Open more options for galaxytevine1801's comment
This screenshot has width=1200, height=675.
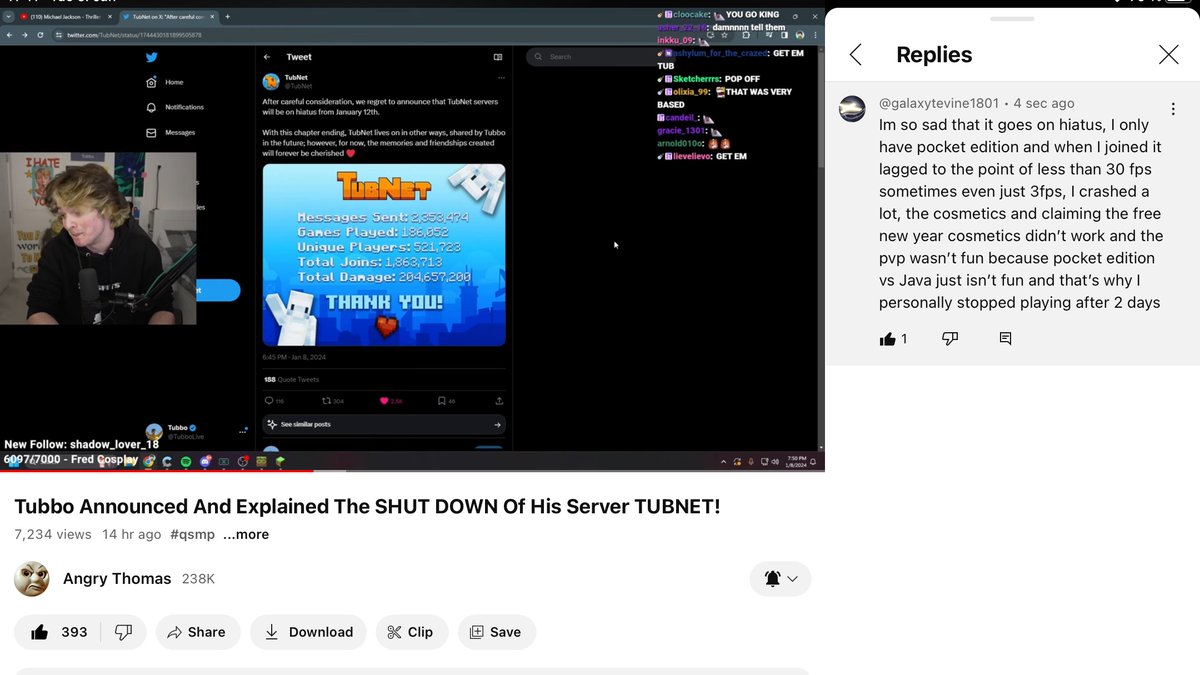(x=1172, y=108)
